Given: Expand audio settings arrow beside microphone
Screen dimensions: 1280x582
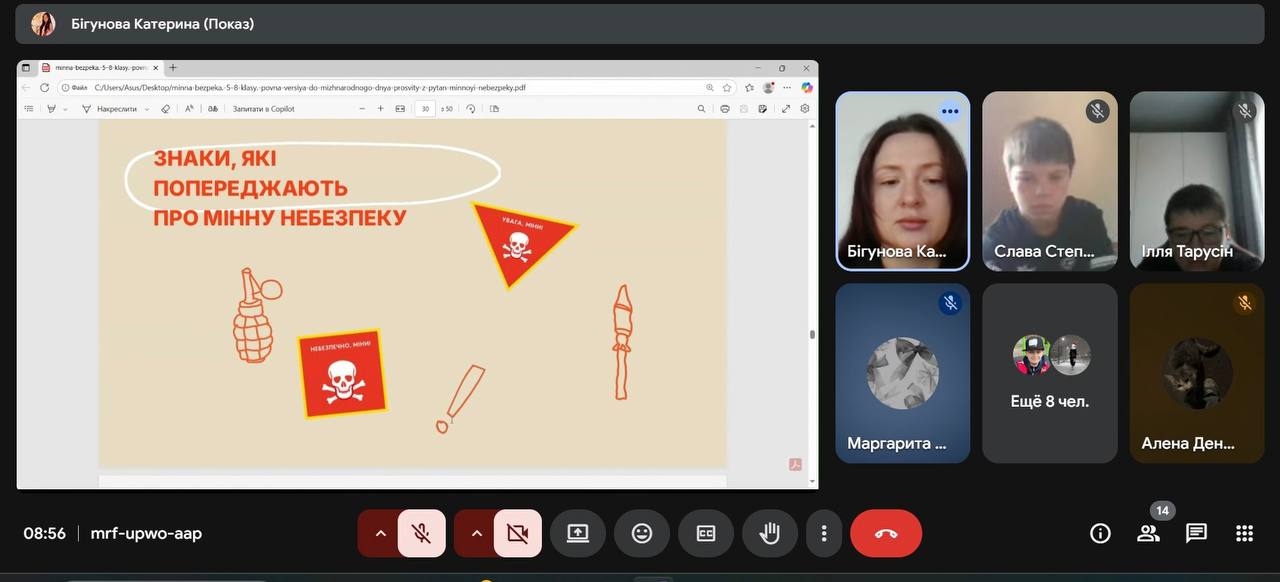Looking at the screenshot, I should tap(380, 533).
